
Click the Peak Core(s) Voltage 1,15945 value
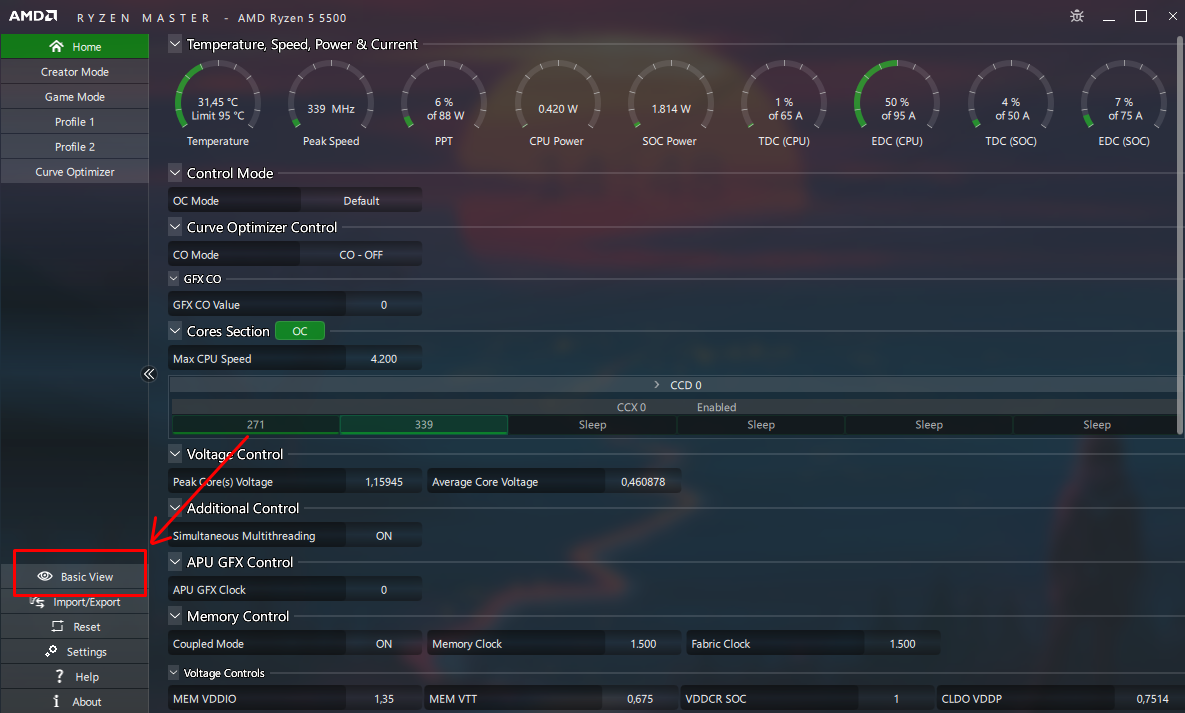[384, 482]
